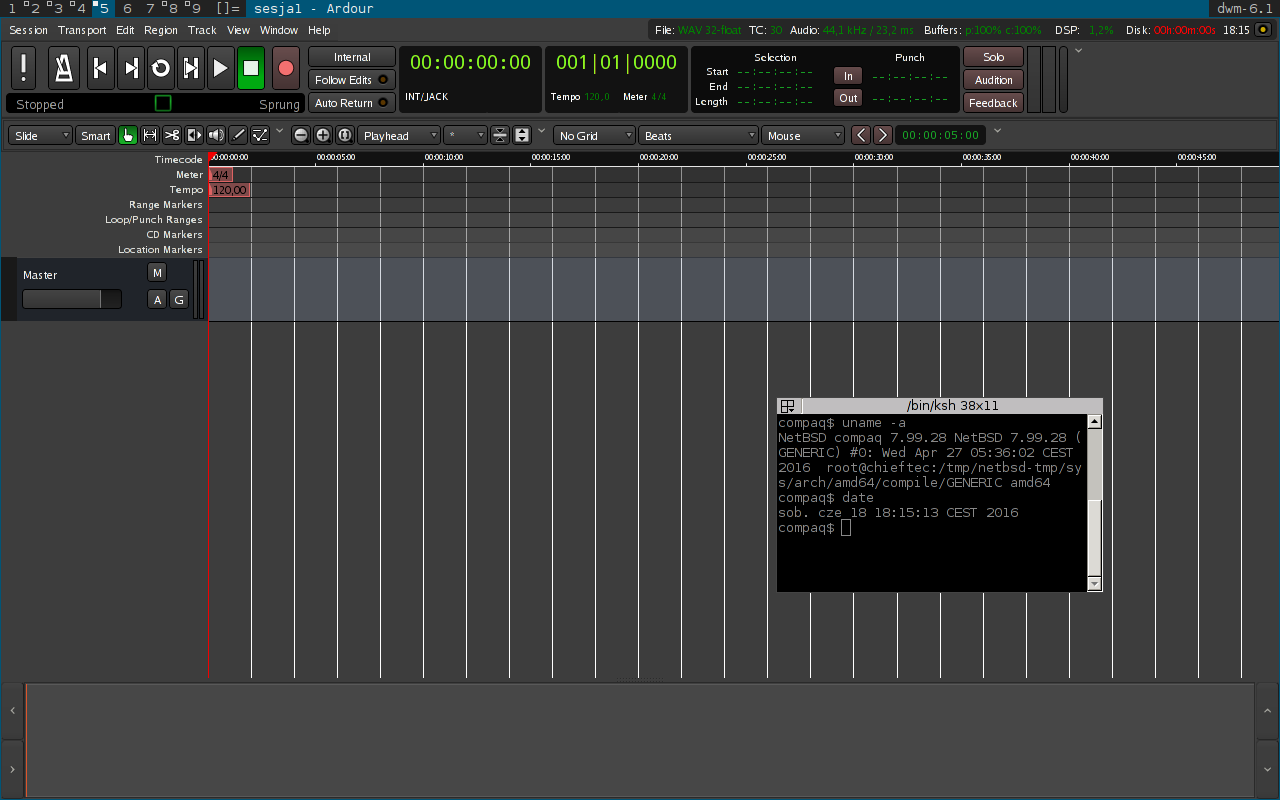This screenshot has height=800, width=1280.
Task: Click the 4/4 meter marker
Action: pos(221,175)
